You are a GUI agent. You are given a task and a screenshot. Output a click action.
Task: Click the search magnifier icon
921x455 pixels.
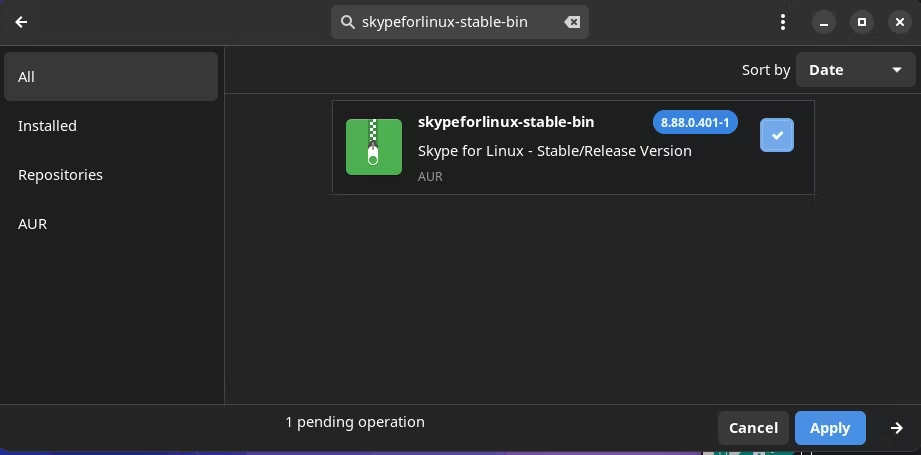[348, 22]
